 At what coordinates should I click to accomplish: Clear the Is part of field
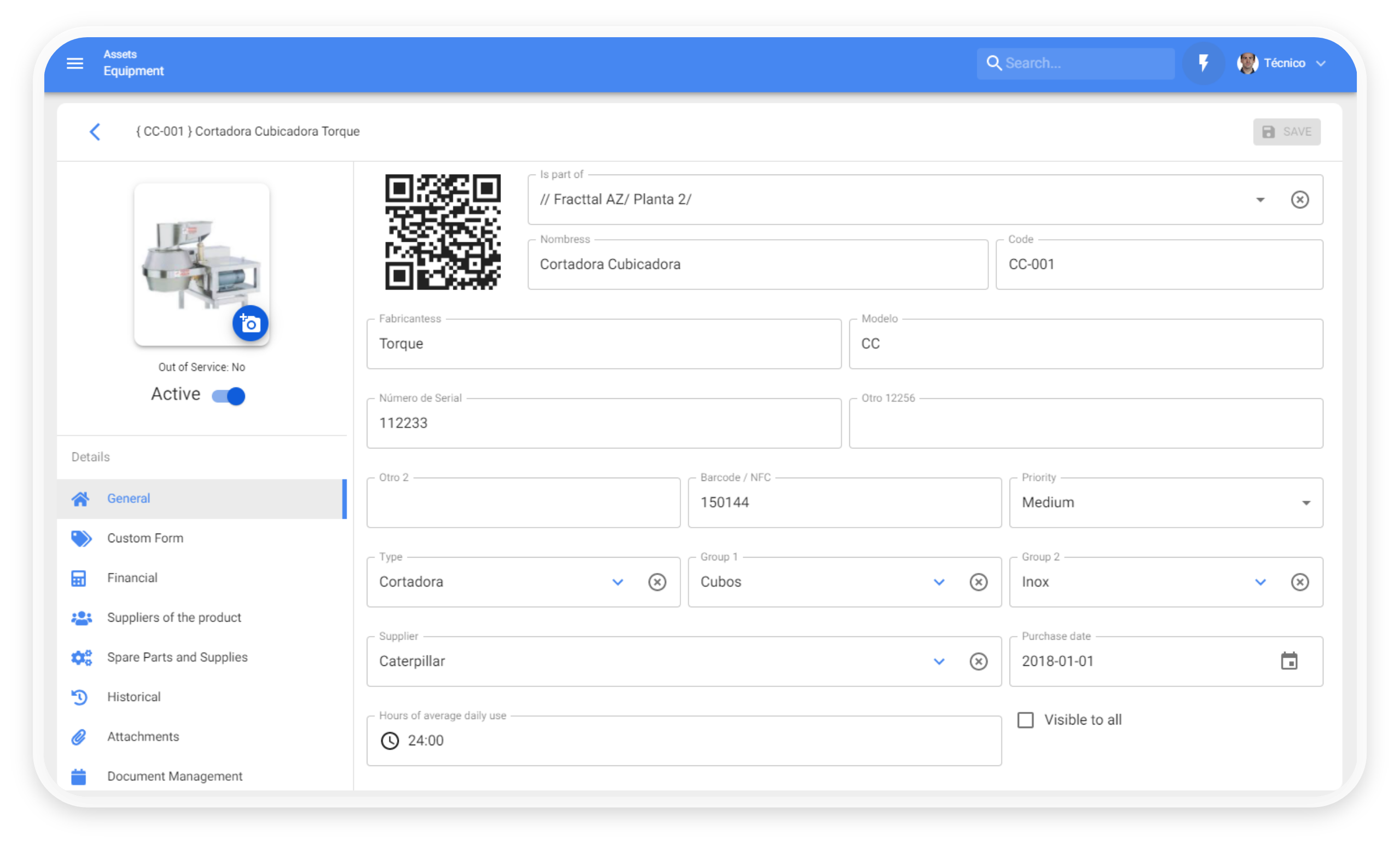pos(1299,200)
